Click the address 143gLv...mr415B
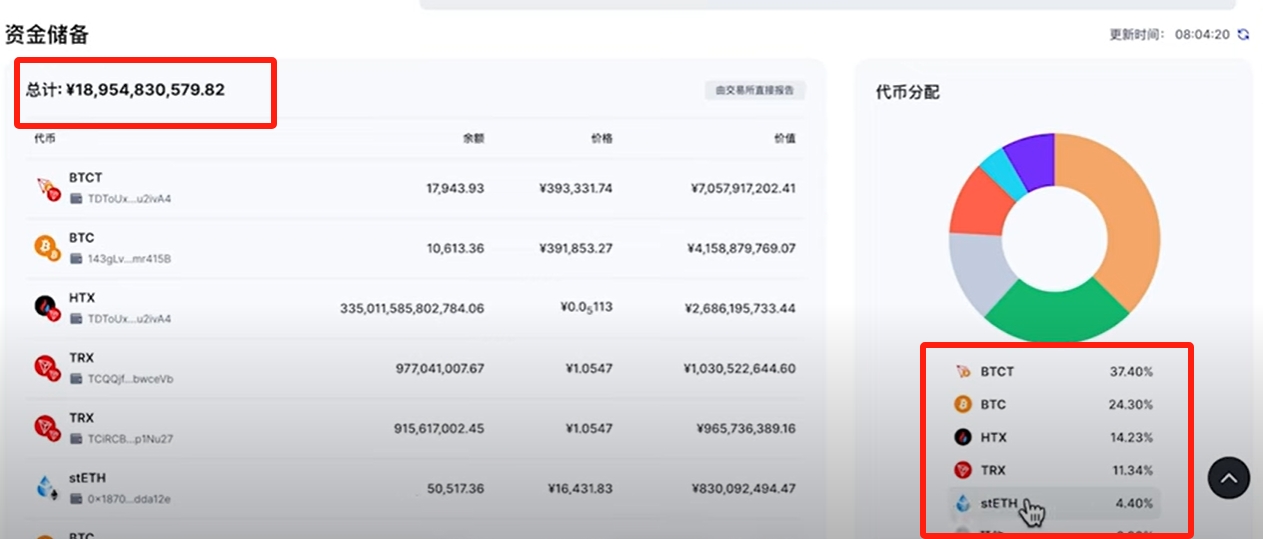The image size is (1263, 539). pos(129,259)
